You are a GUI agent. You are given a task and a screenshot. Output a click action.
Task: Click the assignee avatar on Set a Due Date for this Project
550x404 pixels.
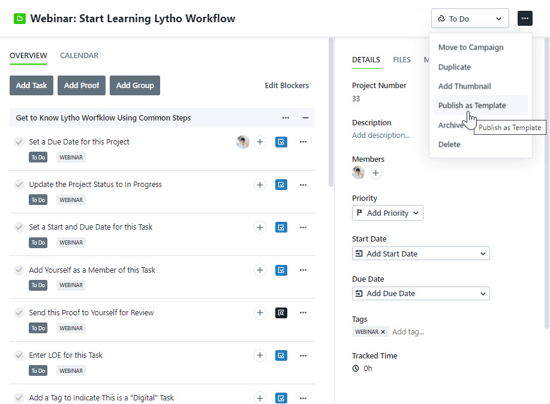click(243, 142)
